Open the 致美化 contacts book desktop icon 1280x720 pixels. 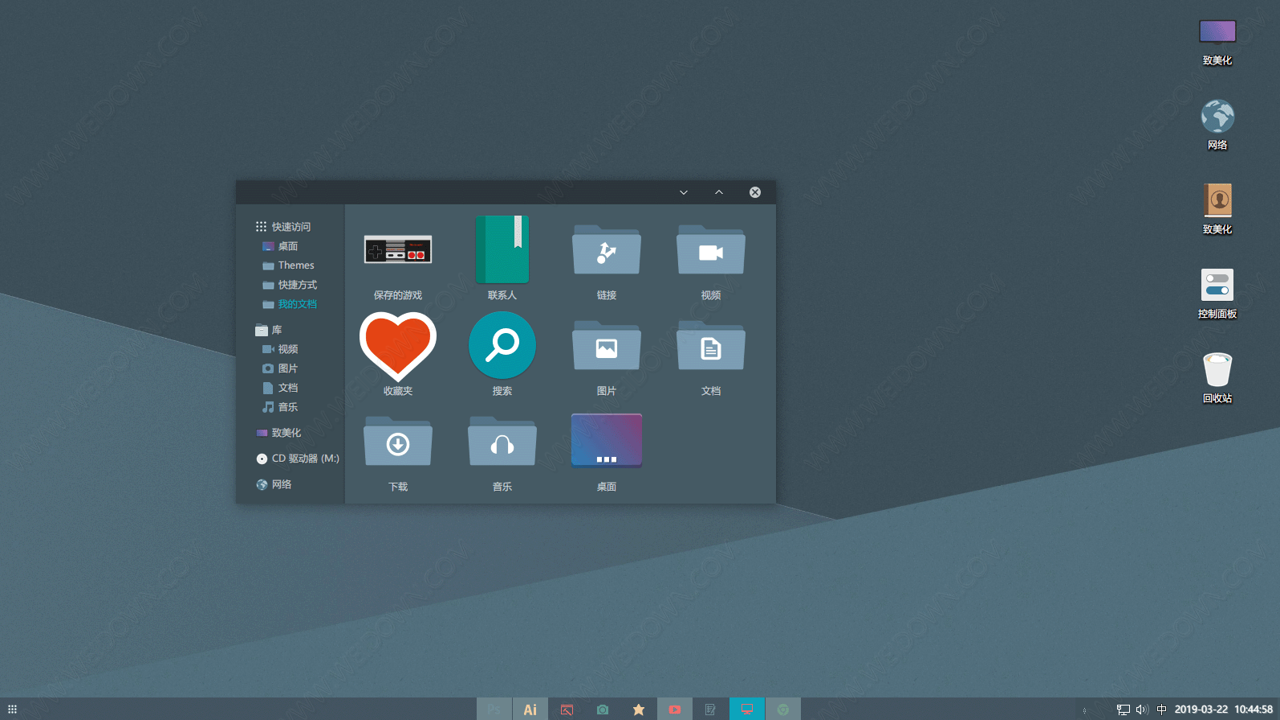(1217, 201)
